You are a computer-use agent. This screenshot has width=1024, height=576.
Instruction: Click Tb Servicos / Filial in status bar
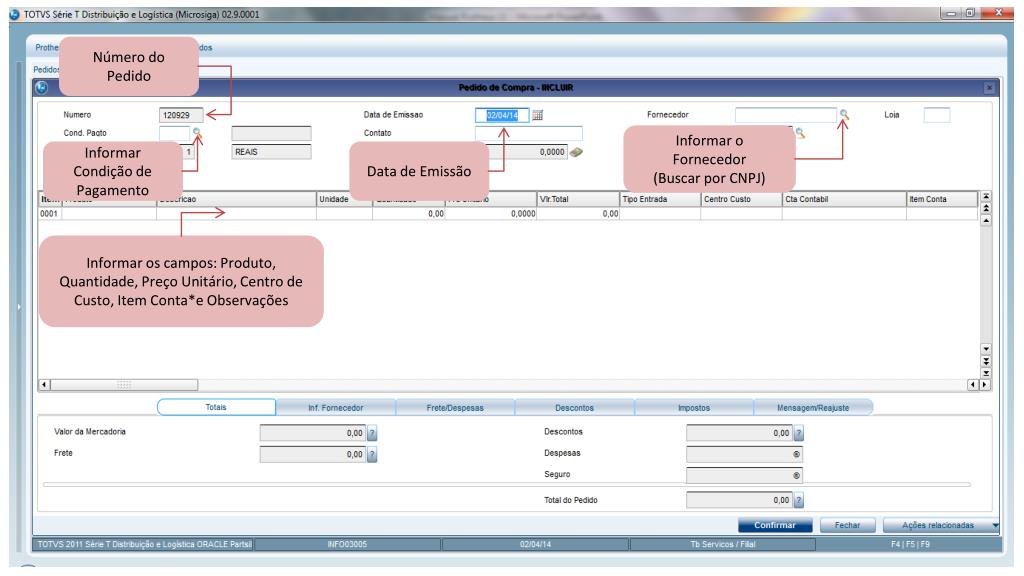[x=723, y=545]
